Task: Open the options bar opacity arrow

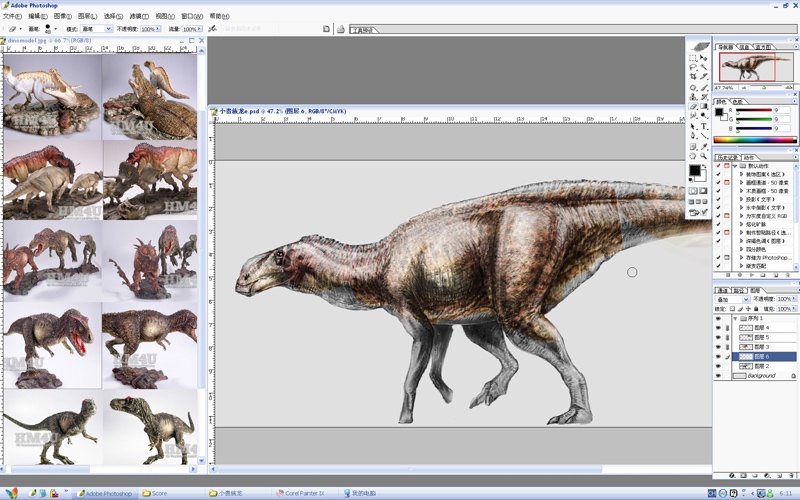Action: coord(158,29)
